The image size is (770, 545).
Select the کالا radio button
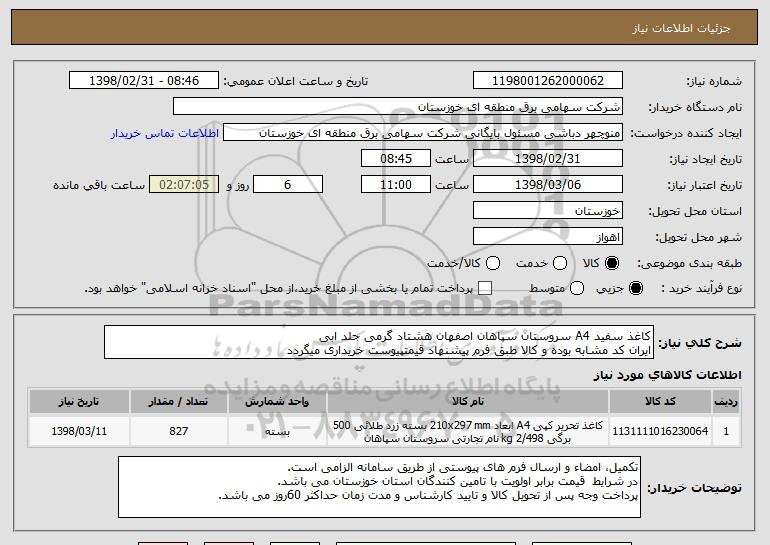pos(612,263)
